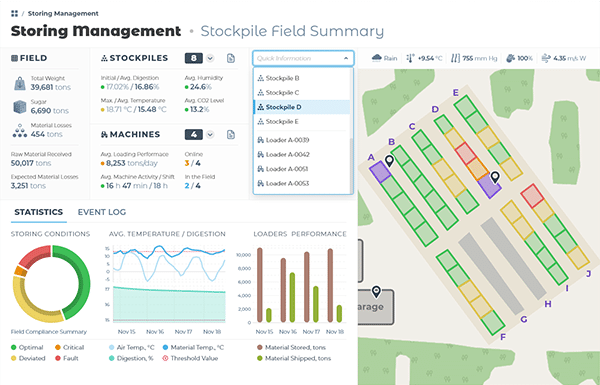600x385 pixels.
Task: Click the map pin on the Garage
Action: (x=376, y=292)
